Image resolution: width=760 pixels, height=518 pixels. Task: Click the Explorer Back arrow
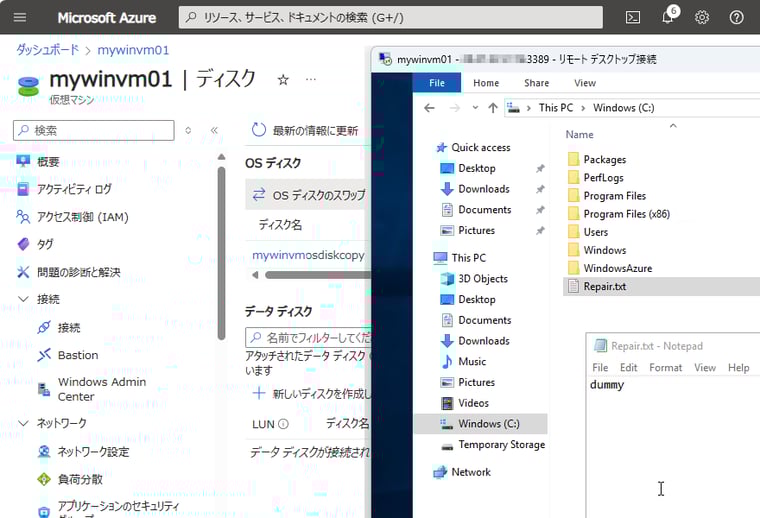click(429, 108)
